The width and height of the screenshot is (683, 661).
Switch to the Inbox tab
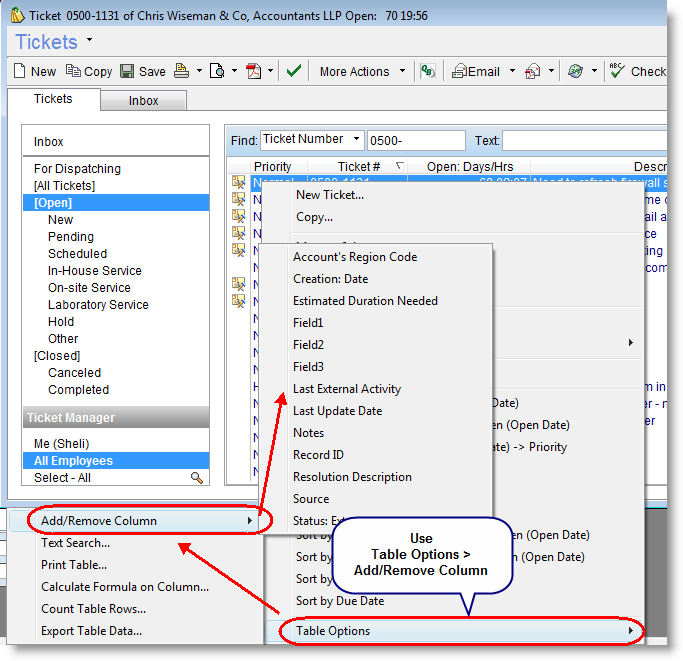144,101
